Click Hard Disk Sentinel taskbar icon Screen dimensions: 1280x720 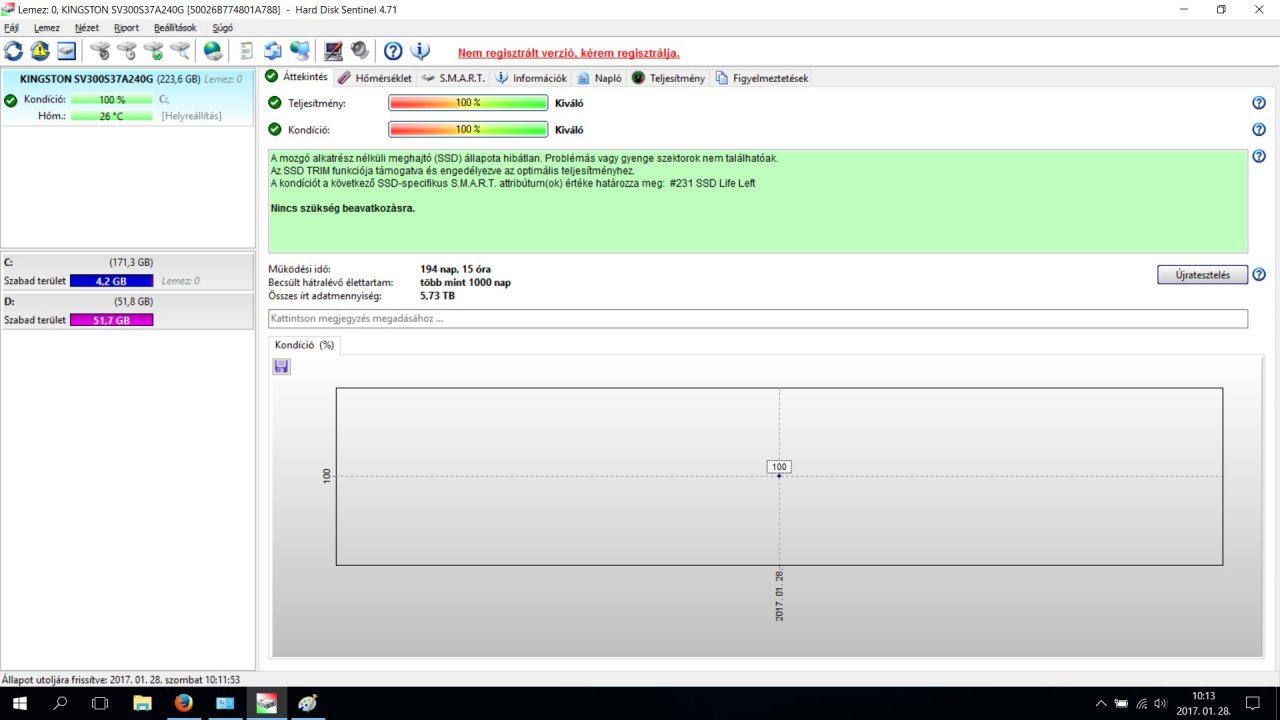click(266, 703)
